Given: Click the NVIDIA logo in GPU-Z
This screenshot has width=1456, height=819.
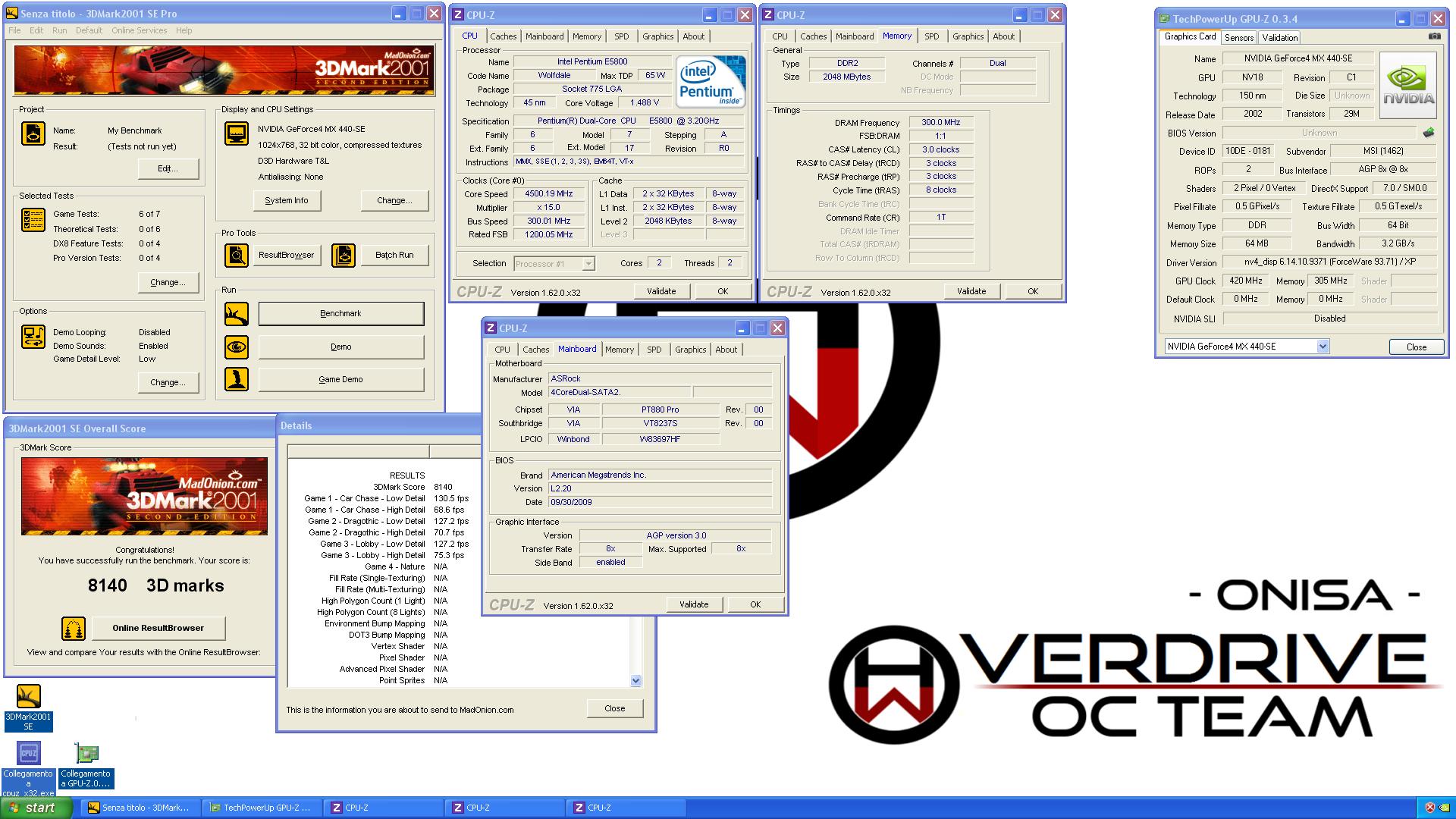Looking at the screenshot, I should pos(1408,85).
